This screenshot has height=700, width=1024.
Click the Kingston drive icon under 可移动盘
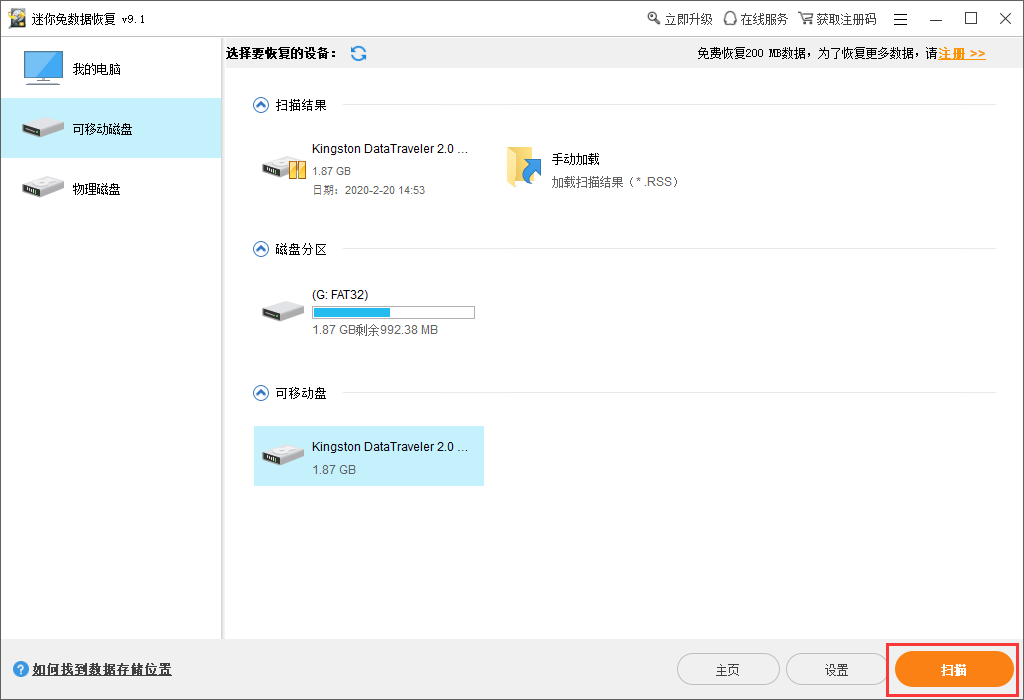283,454
